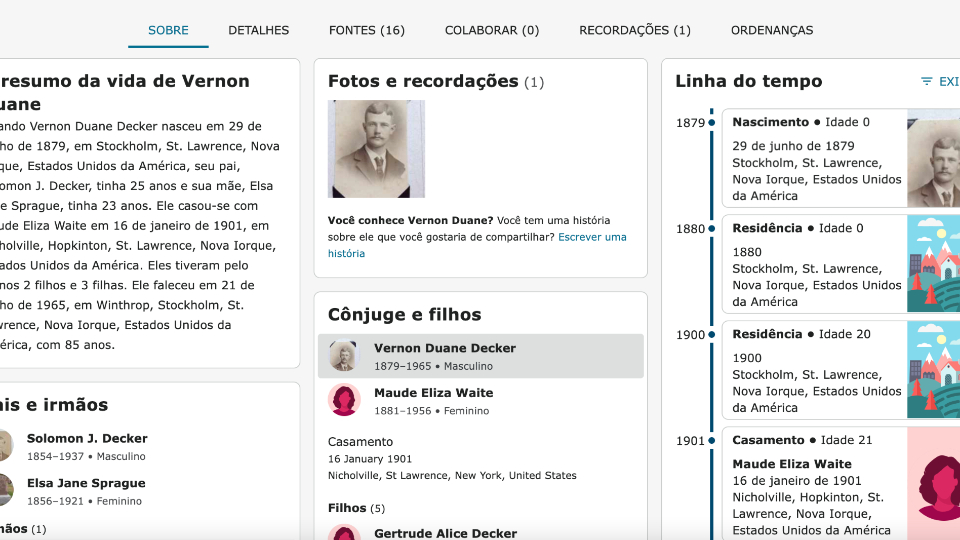Click the Linha do tempo heading

coord(748,81)
